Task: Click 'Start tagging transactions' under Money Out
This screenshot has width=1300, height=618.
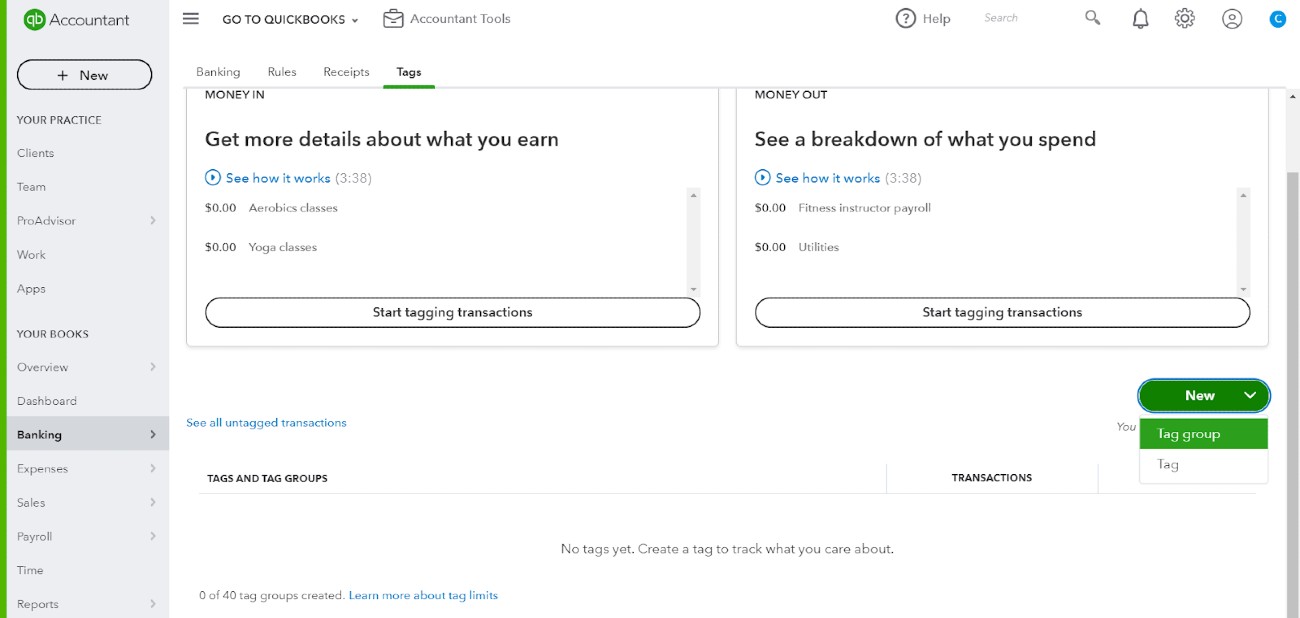Action: coord(1002,312)
